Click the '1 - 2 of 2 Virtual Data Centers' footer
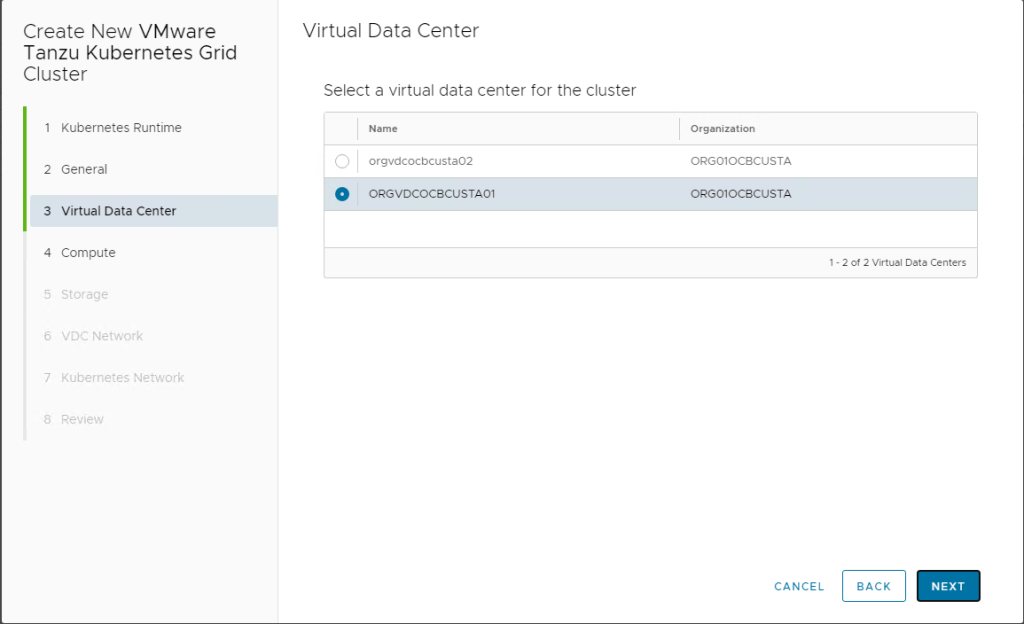 (x=897, y=262)
